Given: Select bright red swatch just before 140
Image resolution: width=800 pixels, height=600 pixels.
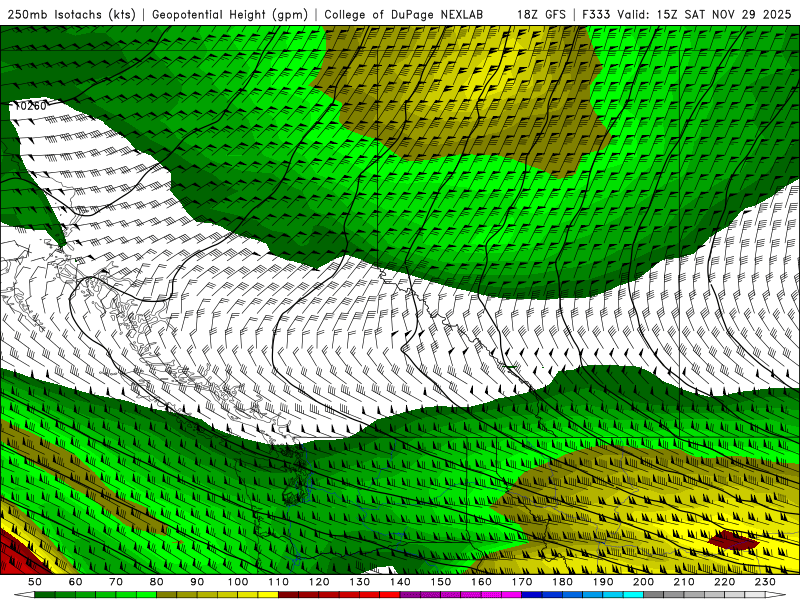Looking at the screenshot, I should coord(390,595).
